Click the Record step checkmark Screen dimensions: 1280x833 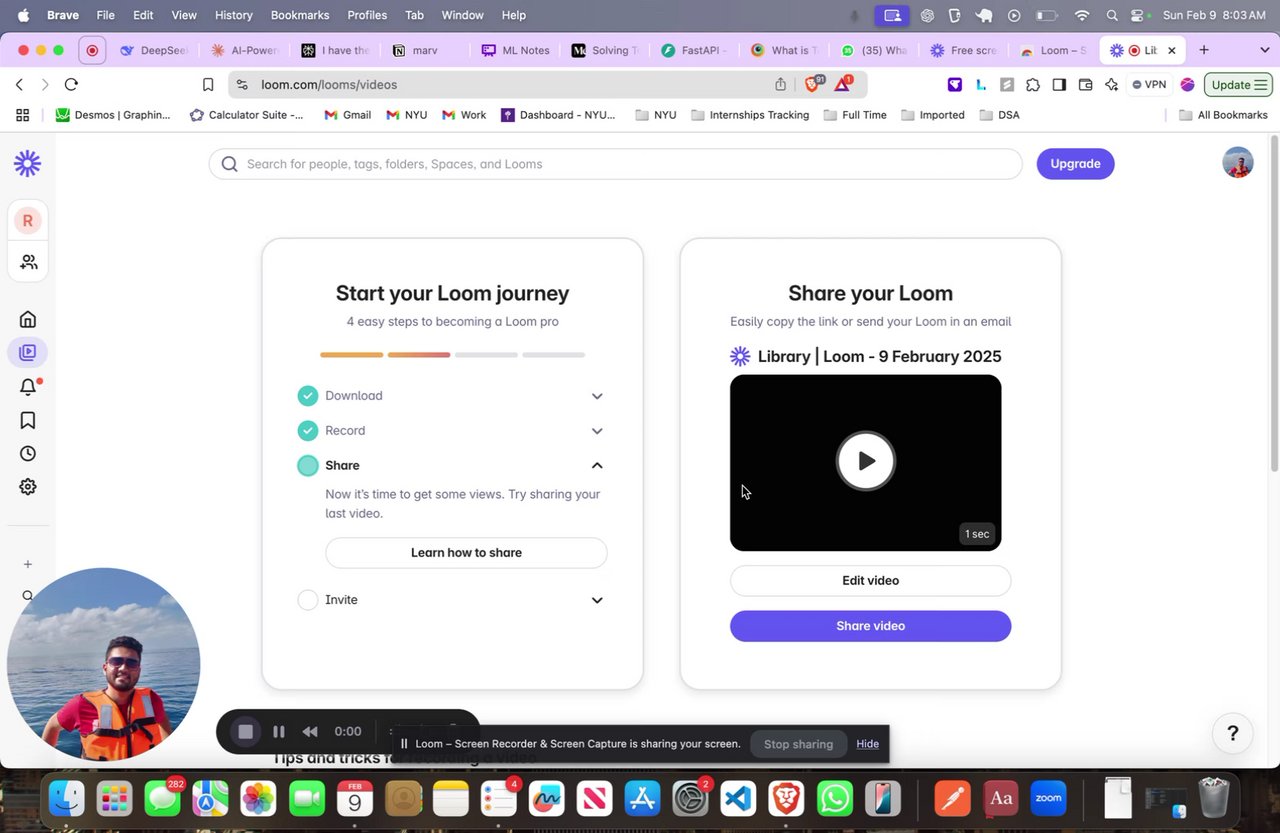tap(308, 431)
